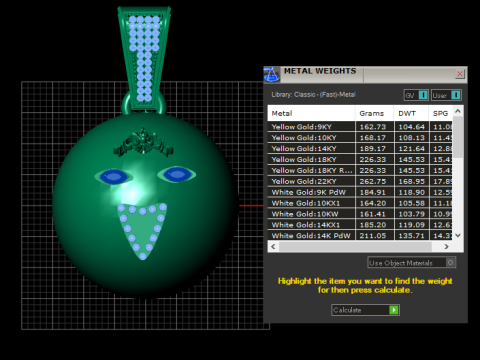Close the Metal Weights panel
This screenshot has height=360, width=480.
coord(460,74)
